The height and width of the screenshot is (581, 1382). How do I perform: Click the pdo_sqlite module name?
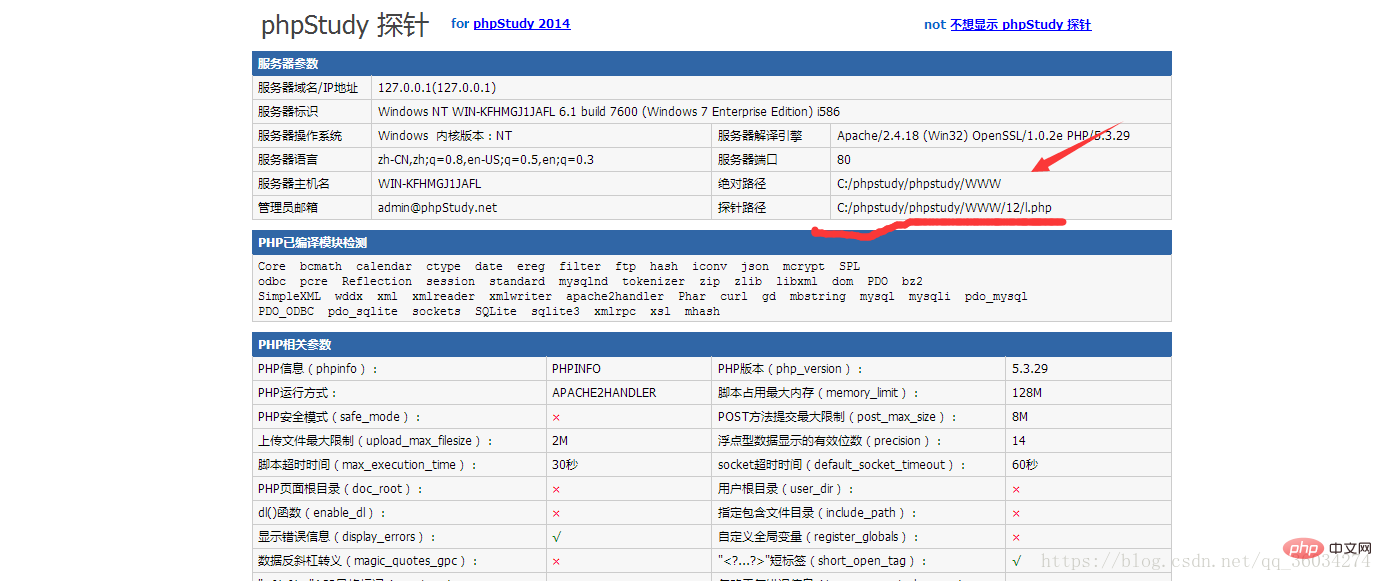coord(363,312)
